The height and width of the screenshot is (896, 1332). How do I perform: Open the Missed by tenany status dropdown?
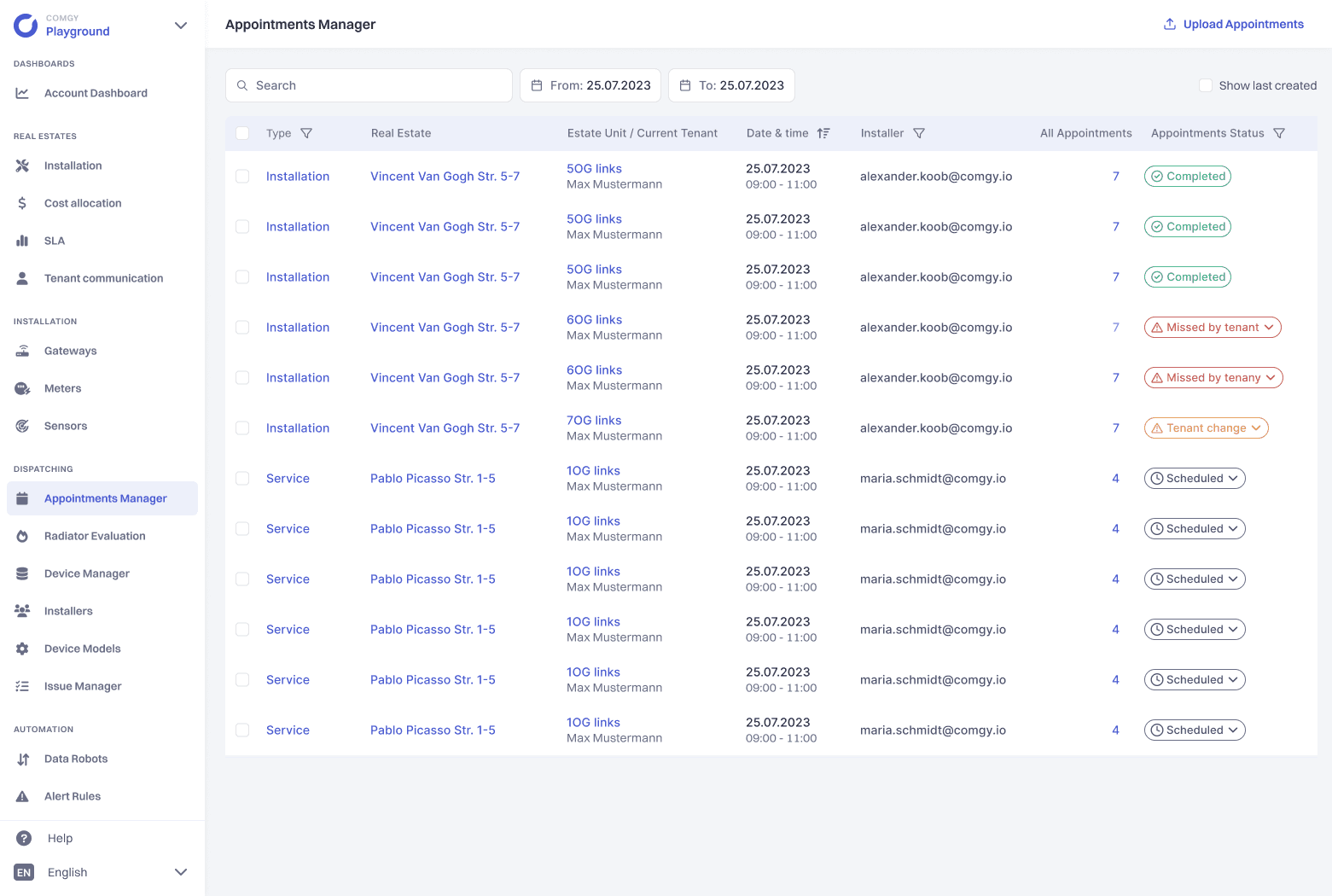(1213, 377)
